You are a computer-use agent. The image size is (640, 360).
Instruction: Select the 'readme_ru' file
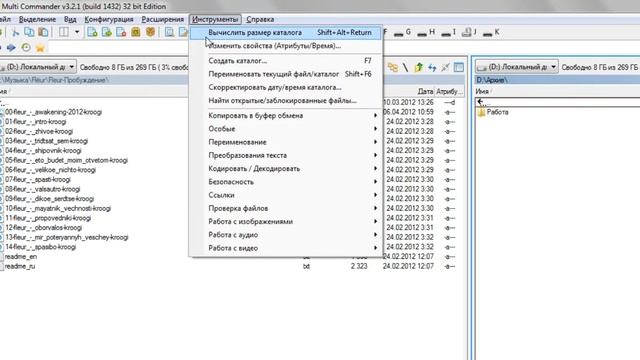point(20,267)
